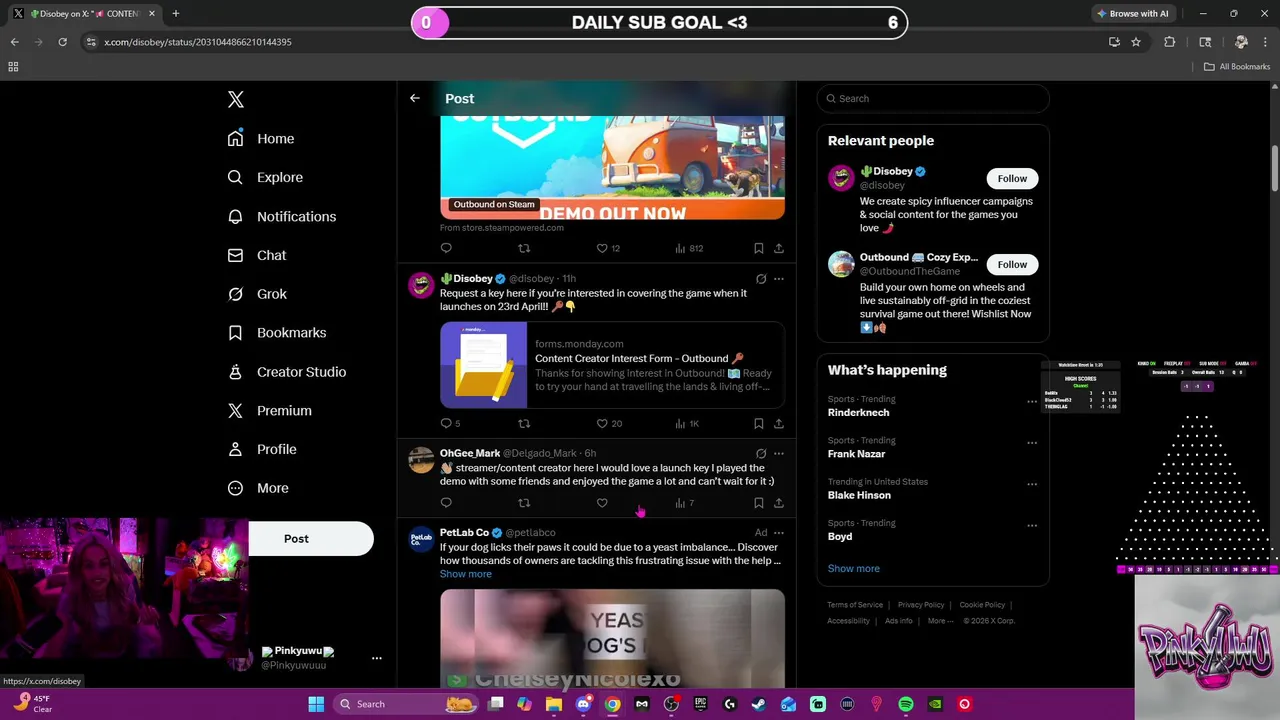
Task: Expand PetLab Co ad with Show more
Action: 466,574
